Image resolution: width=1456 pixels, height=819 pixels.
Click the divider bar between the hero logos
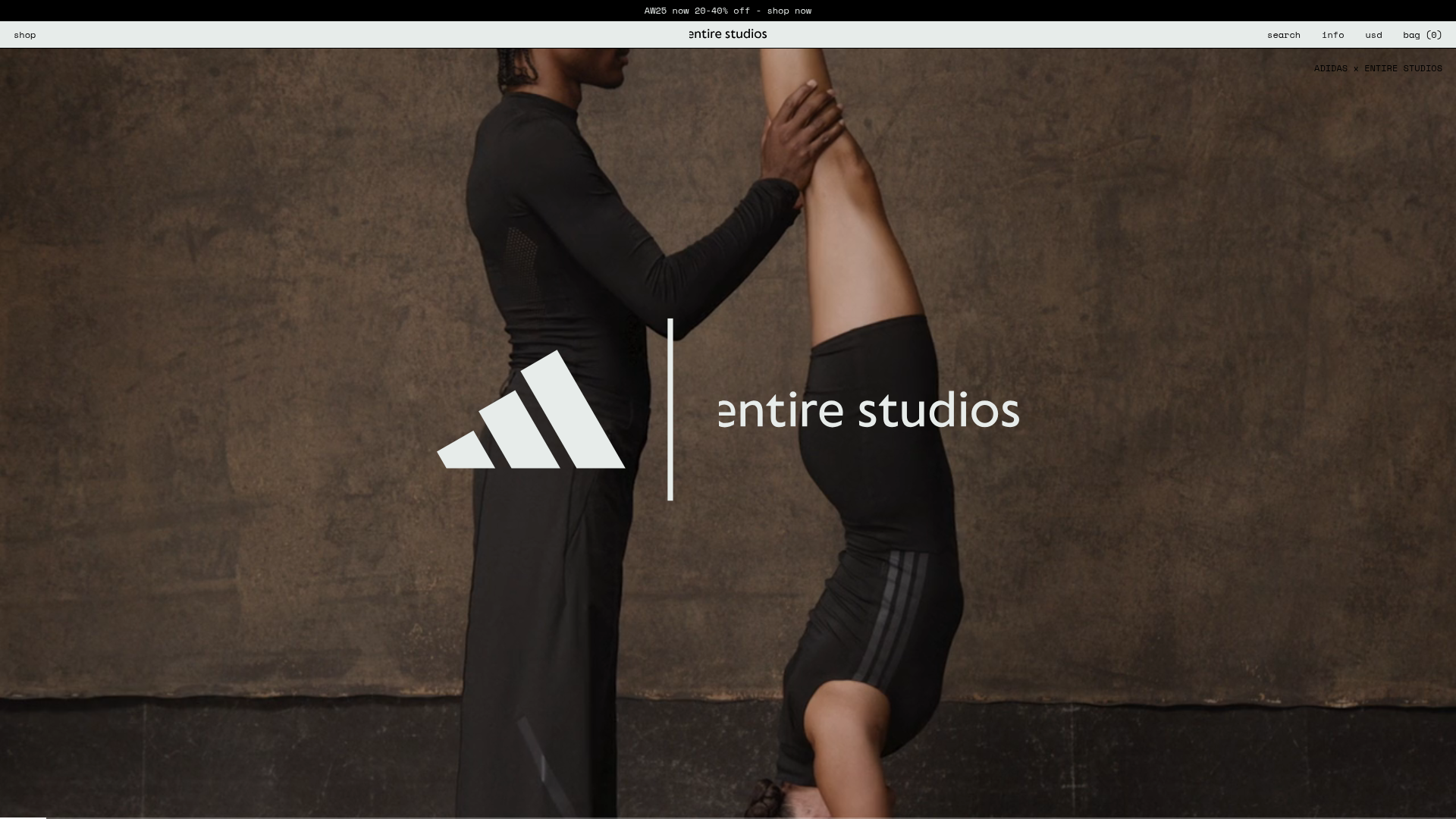[670, 409]
